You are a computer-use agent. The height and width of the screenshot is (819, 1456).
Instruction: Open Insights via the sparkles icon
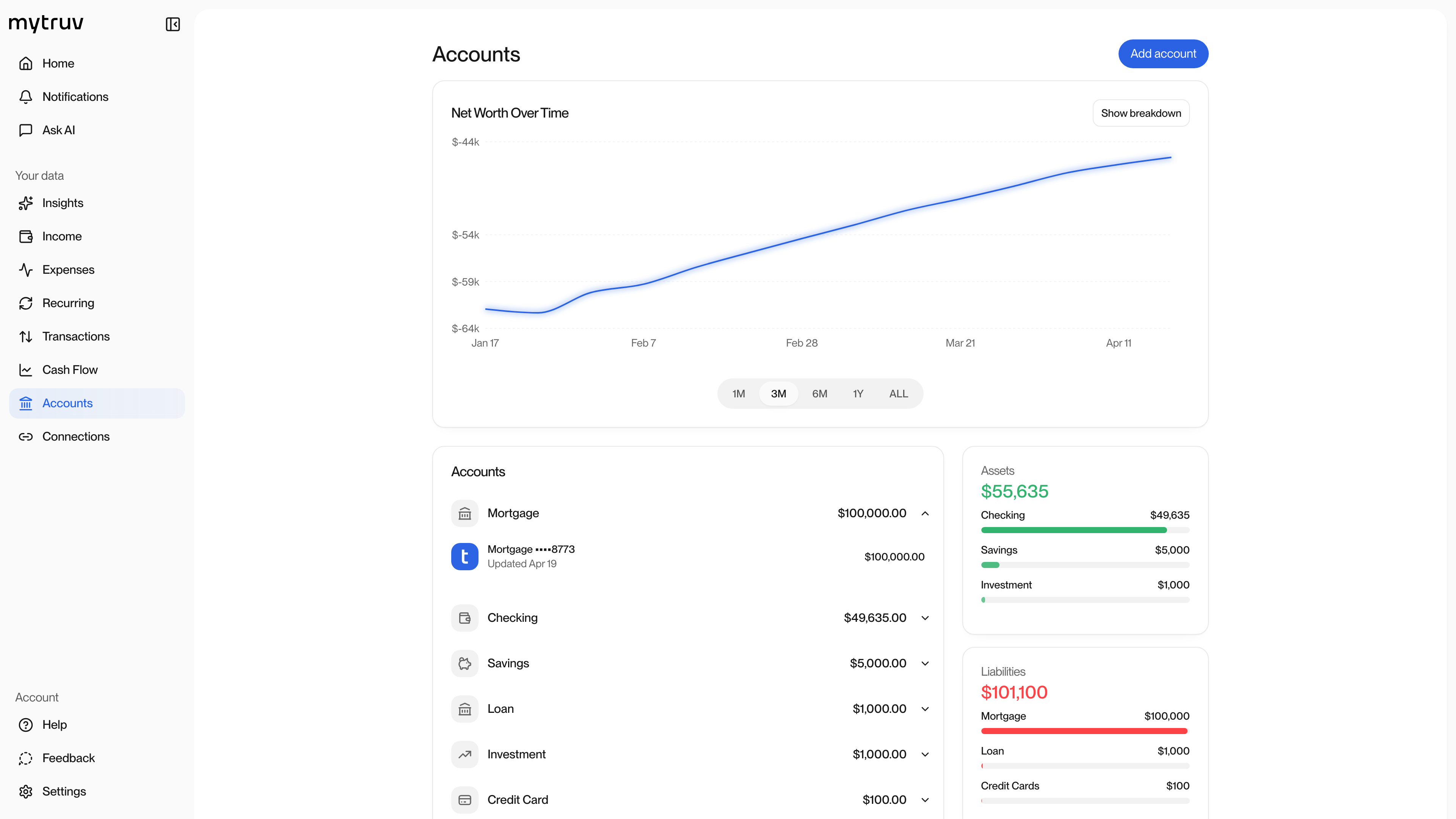pos(25,203)
